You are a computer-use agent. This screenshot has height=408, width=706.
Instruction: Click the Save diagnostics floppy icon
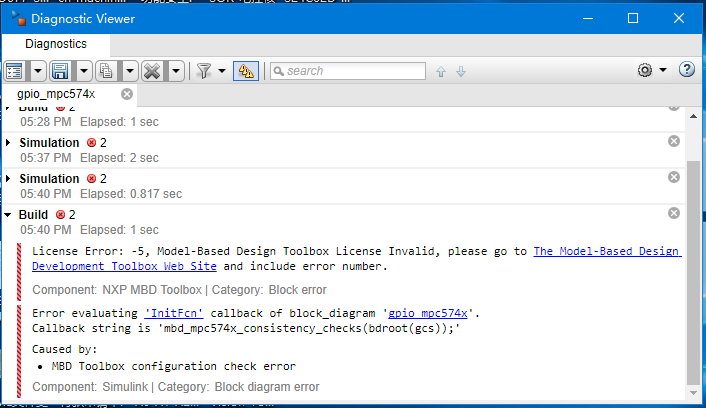point(60,71)
